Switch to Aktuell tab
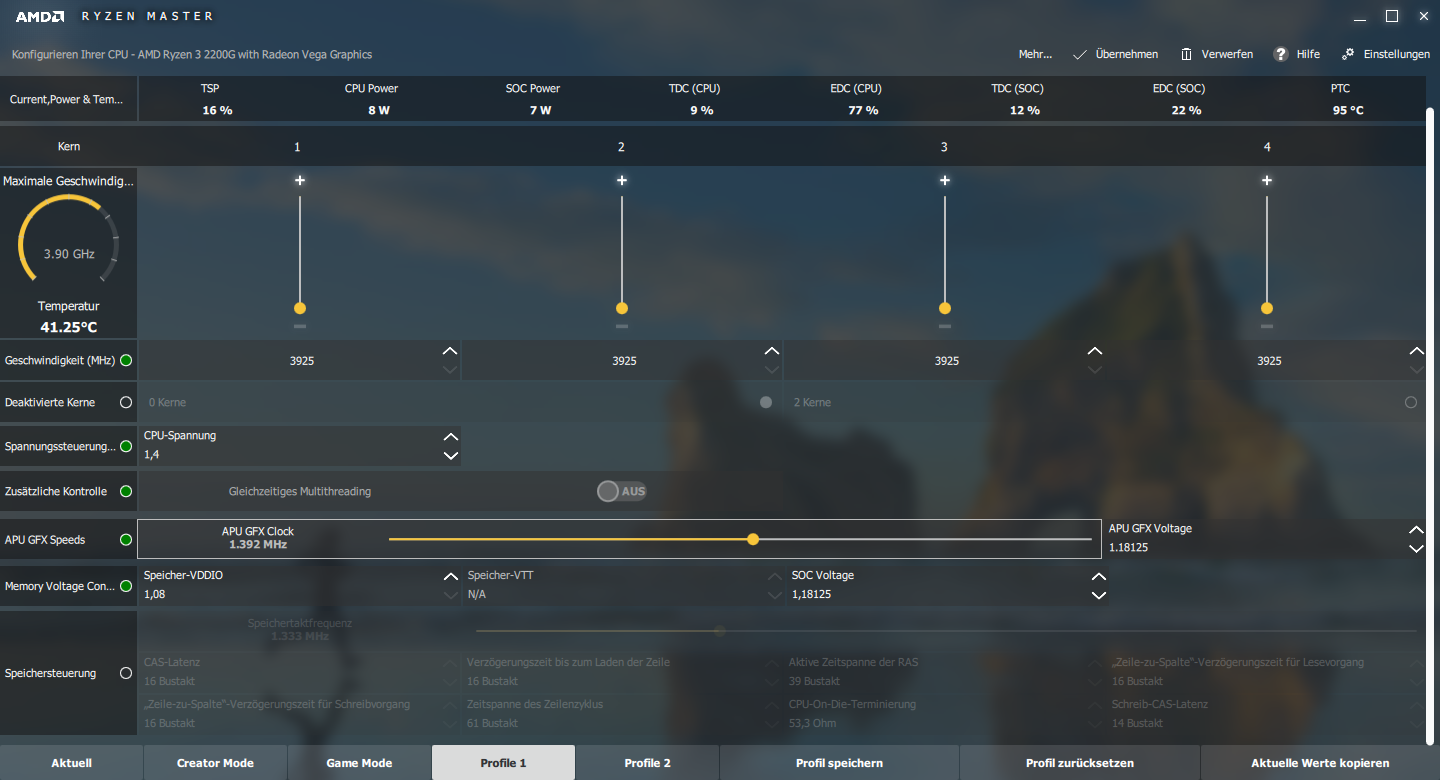Image resolution: width=1440 pixels, height=780 pixels. tap(71, 763)
